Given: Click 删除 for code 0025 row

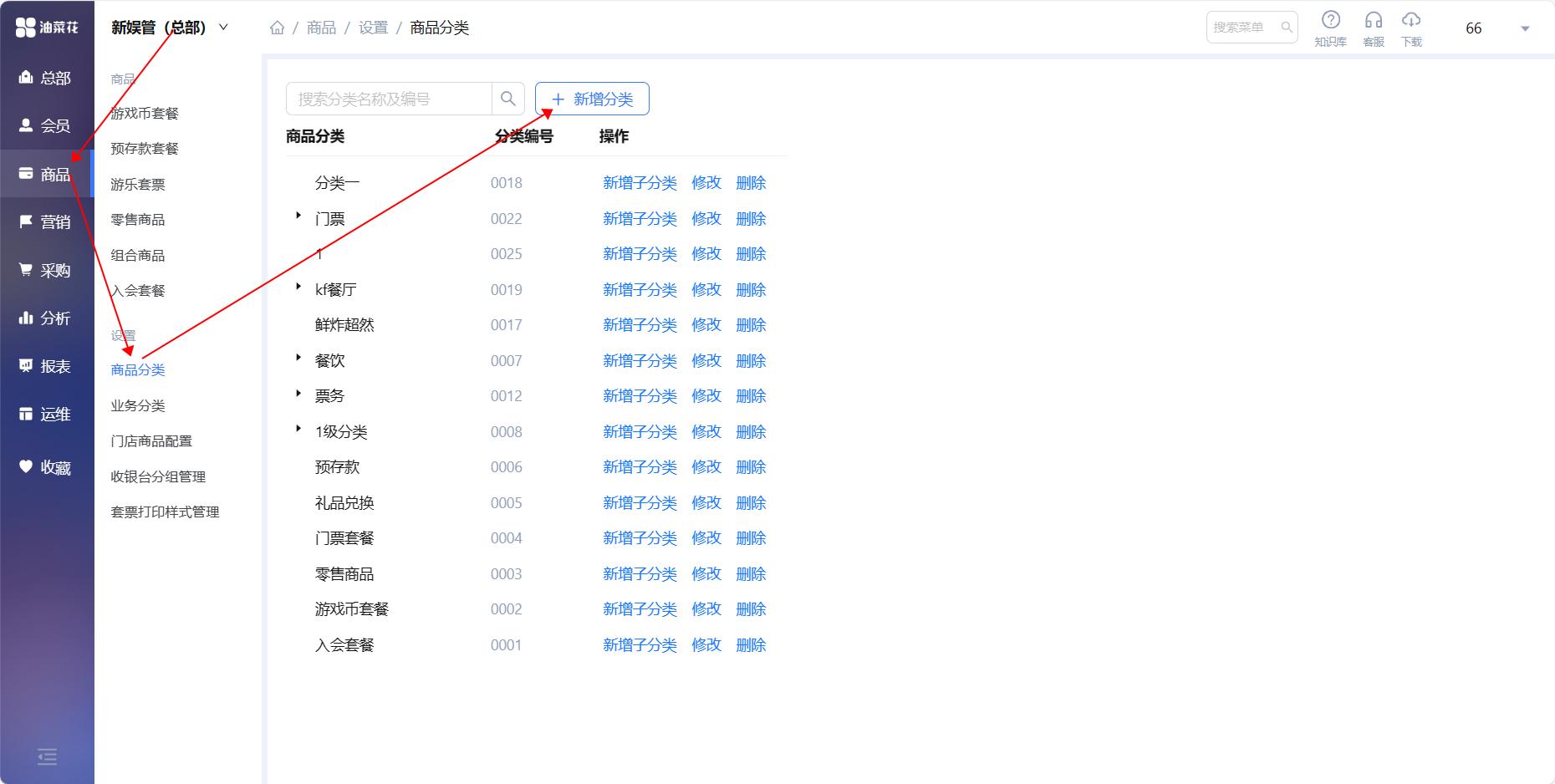Looking at the screenshot, I should (x=751, y=253).
